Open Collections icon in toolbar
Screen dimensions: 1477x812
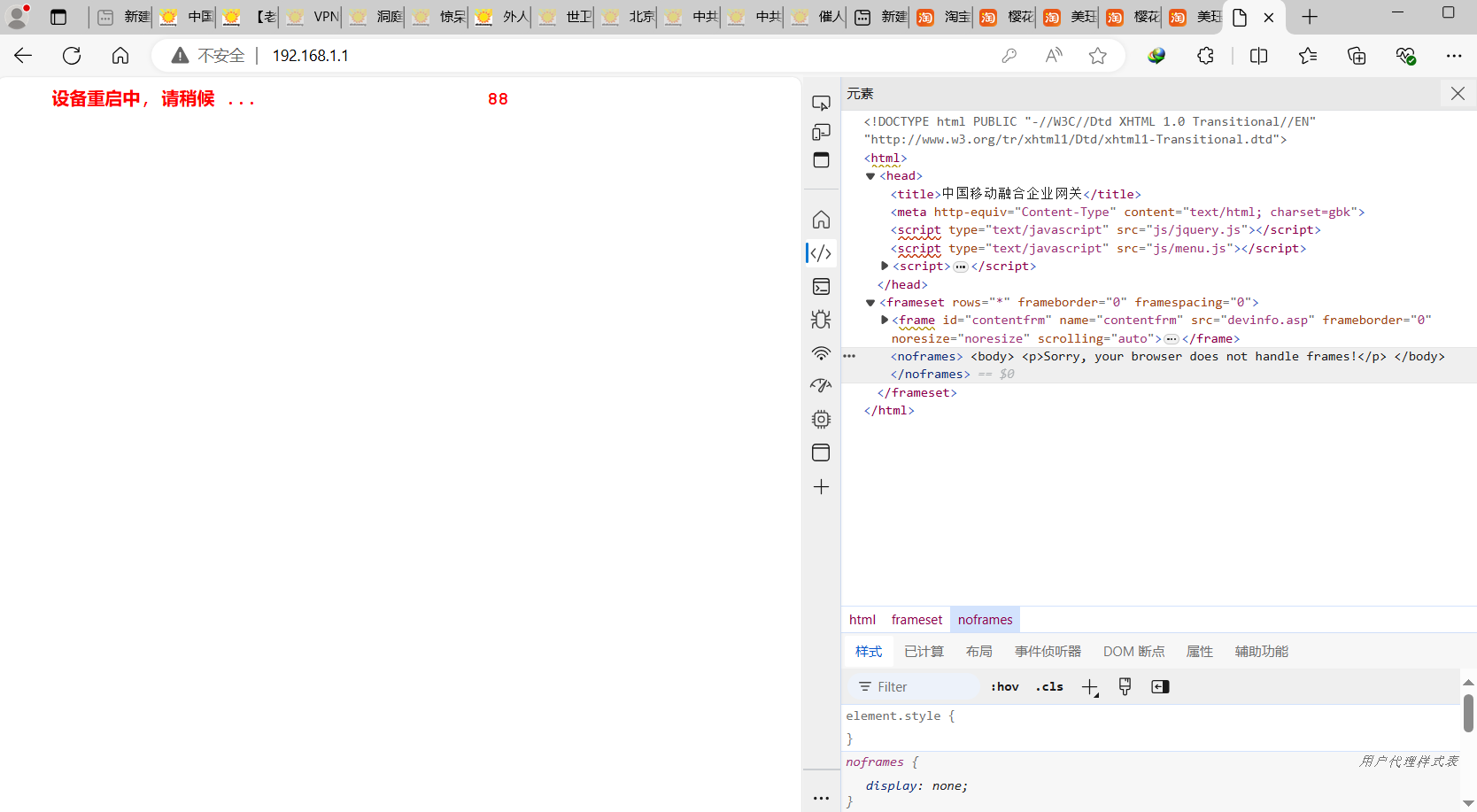coord(1357,56)
